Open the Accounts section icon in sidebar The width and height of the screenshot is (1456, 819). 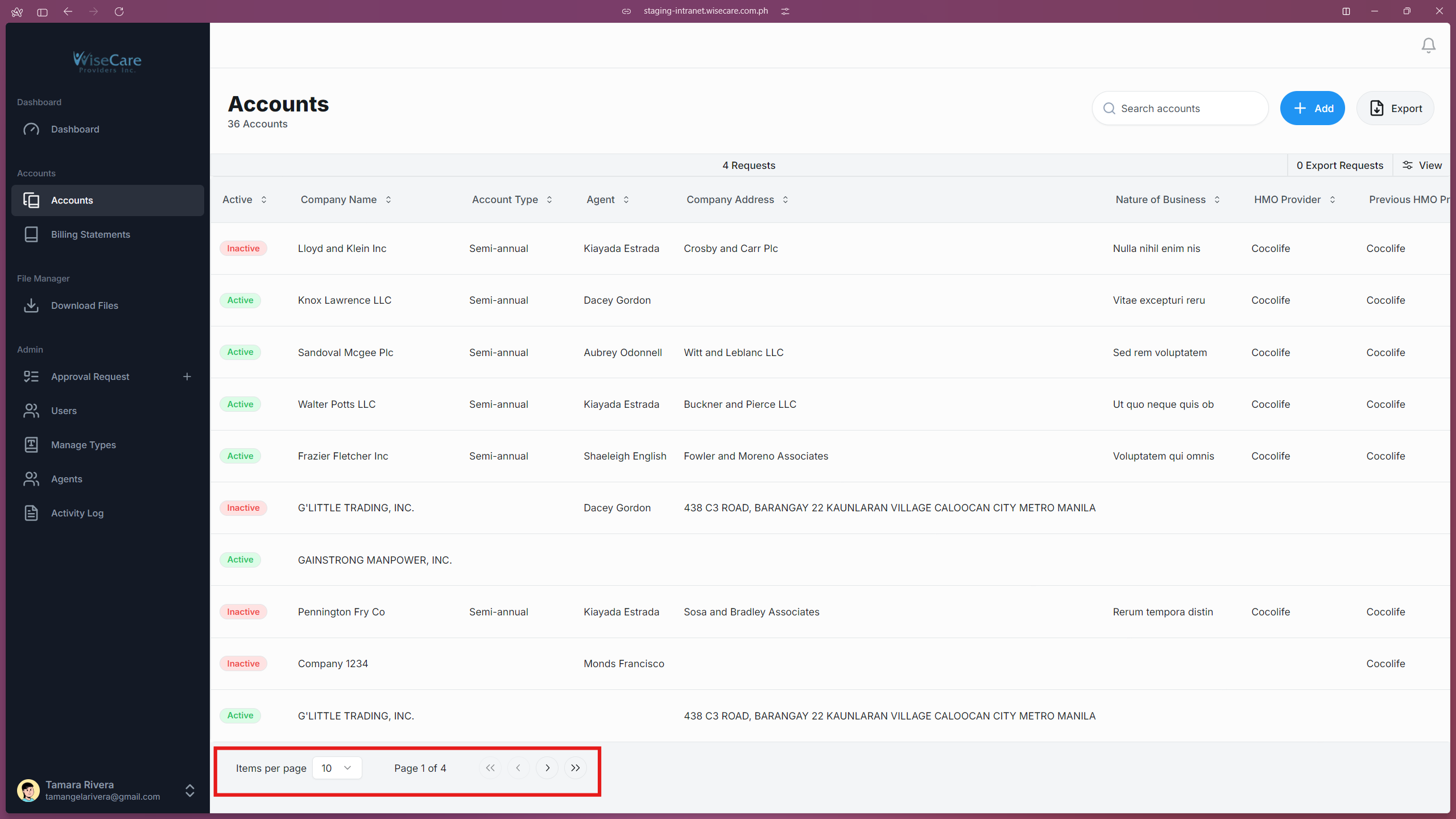(x=31, y=200)
